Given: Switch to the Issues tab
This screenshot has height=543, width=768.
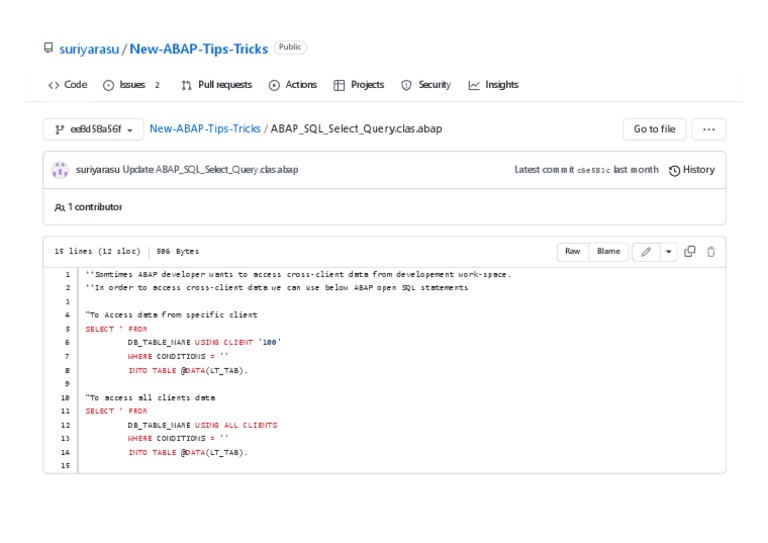Looking at the screenshot, I should [131, 85].
